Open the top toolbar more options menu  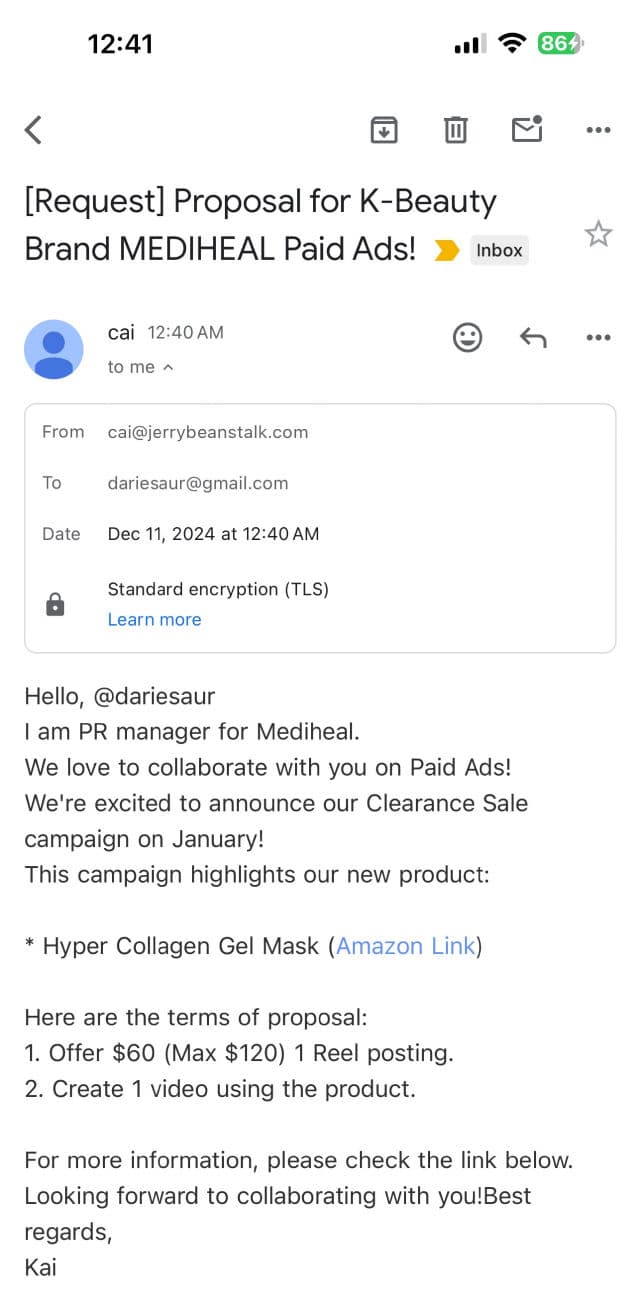click(598, 130)
